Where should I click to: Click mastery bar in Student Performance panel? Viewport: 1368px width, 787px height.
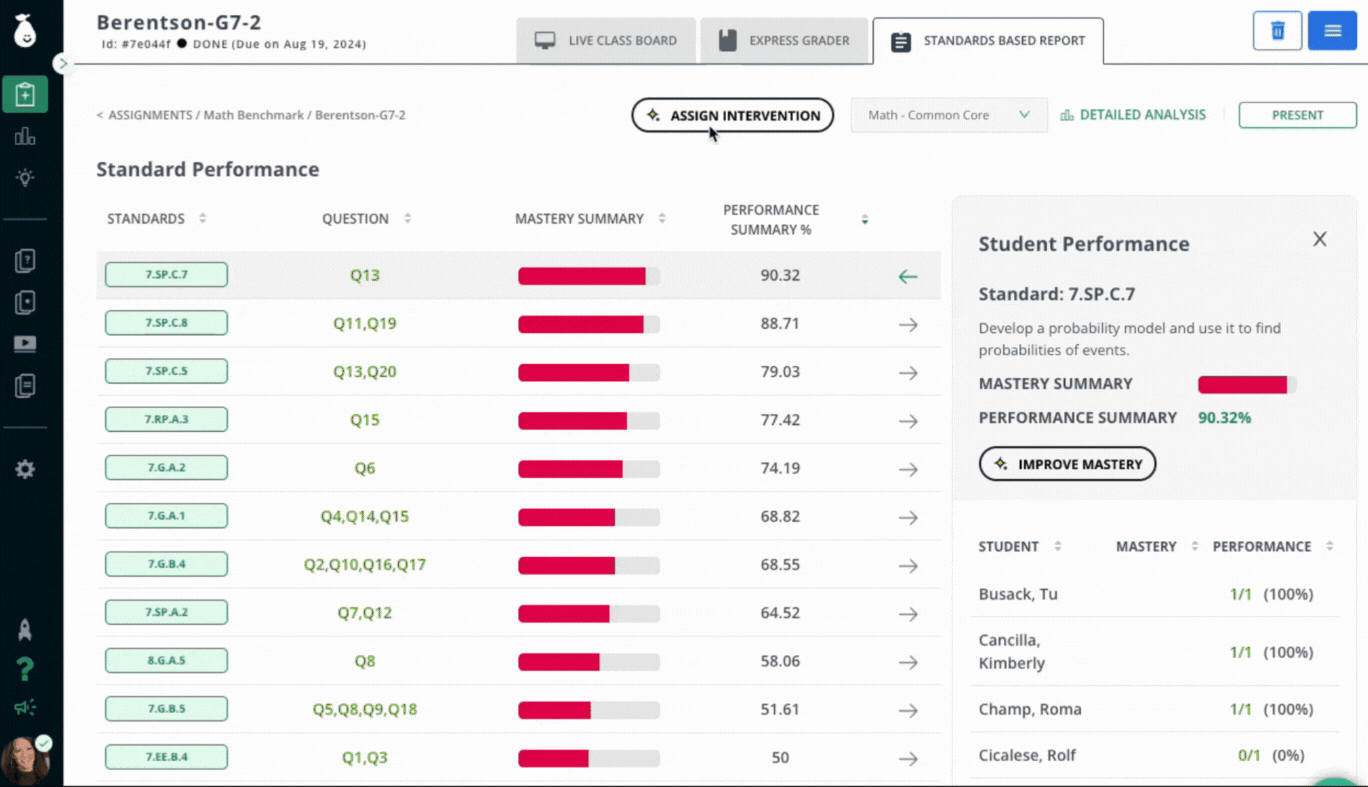tap(1247, 384)
